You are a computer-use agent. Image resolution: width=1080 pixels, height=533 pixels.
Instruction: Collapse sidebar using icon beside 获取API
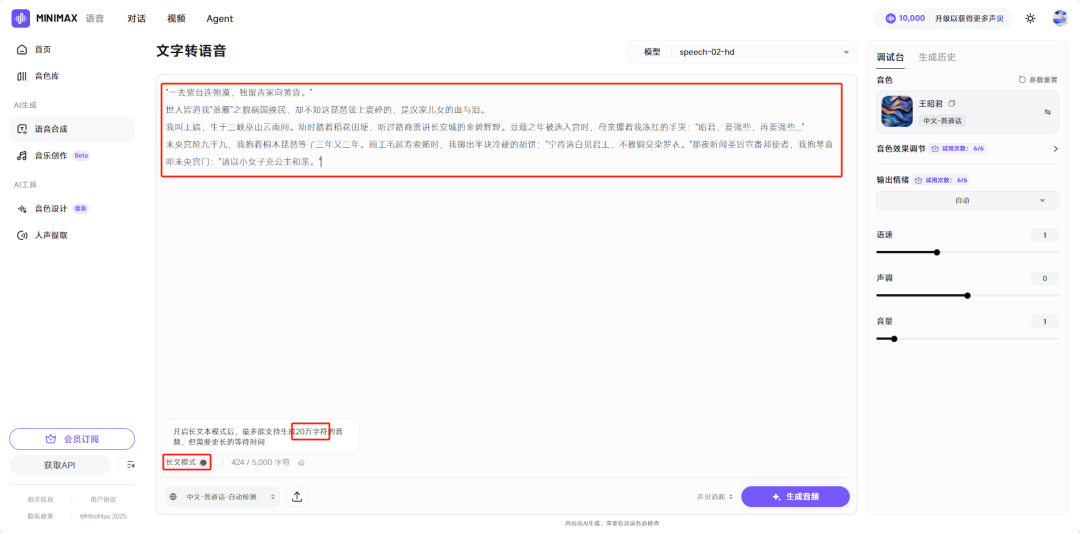point(130,465)
